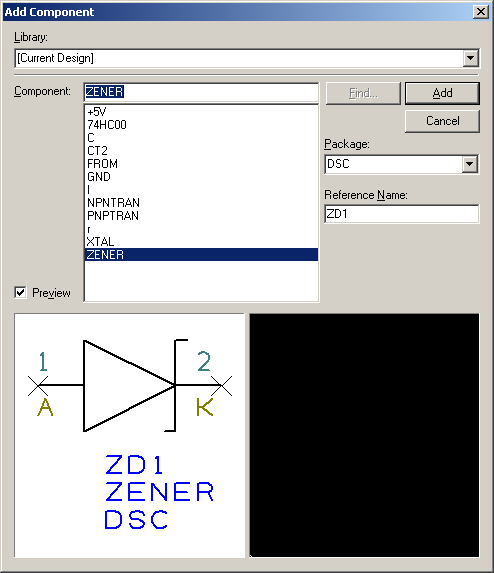494x573 pixels.
Task: Click the black package preview pane
Action: (x=364, y=435)
